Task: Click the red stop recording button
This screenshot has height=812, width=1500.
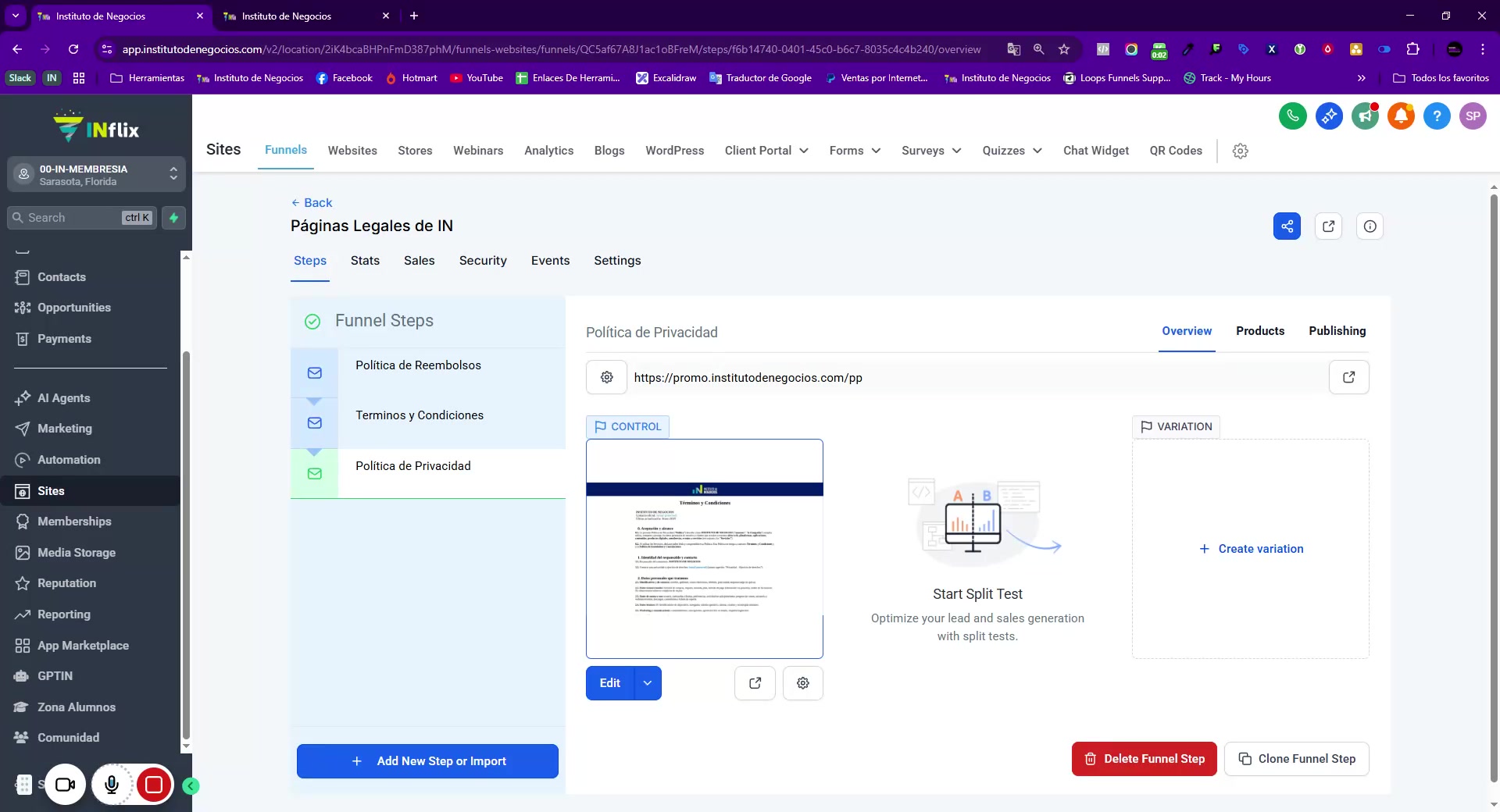Action: coord(154,785)
